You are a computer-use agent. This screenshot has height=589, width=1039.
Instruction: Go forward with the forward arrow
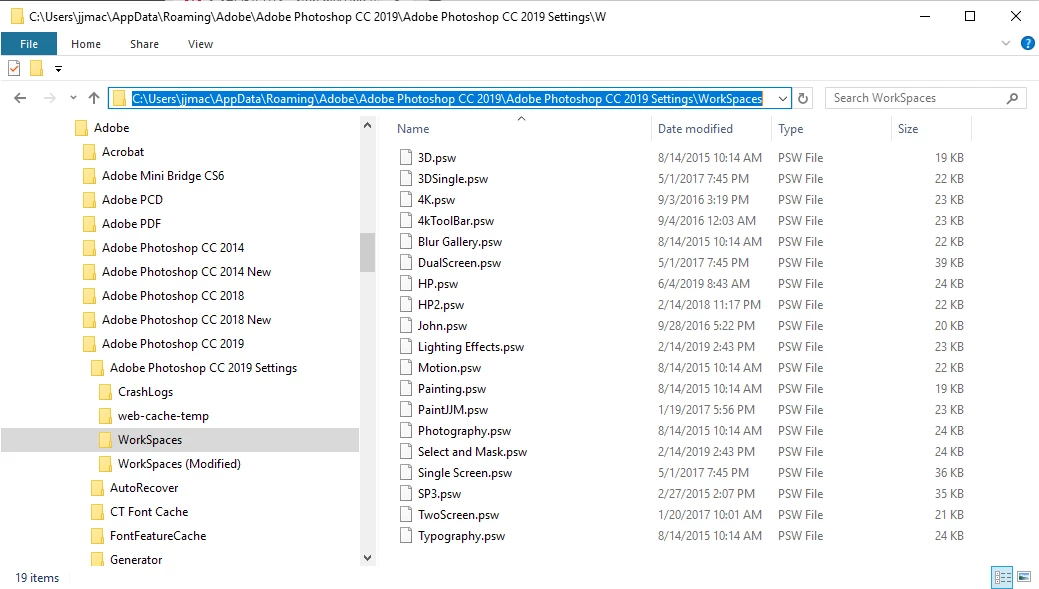49,98
